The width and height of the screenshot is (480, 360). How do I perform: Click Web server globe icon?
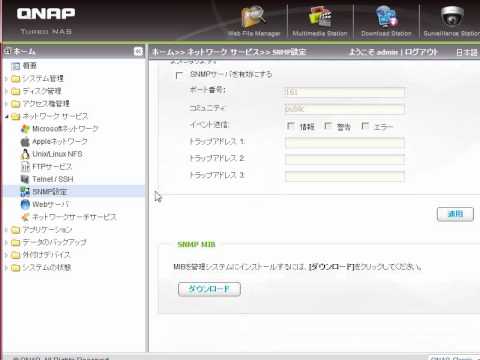[25, 204]
